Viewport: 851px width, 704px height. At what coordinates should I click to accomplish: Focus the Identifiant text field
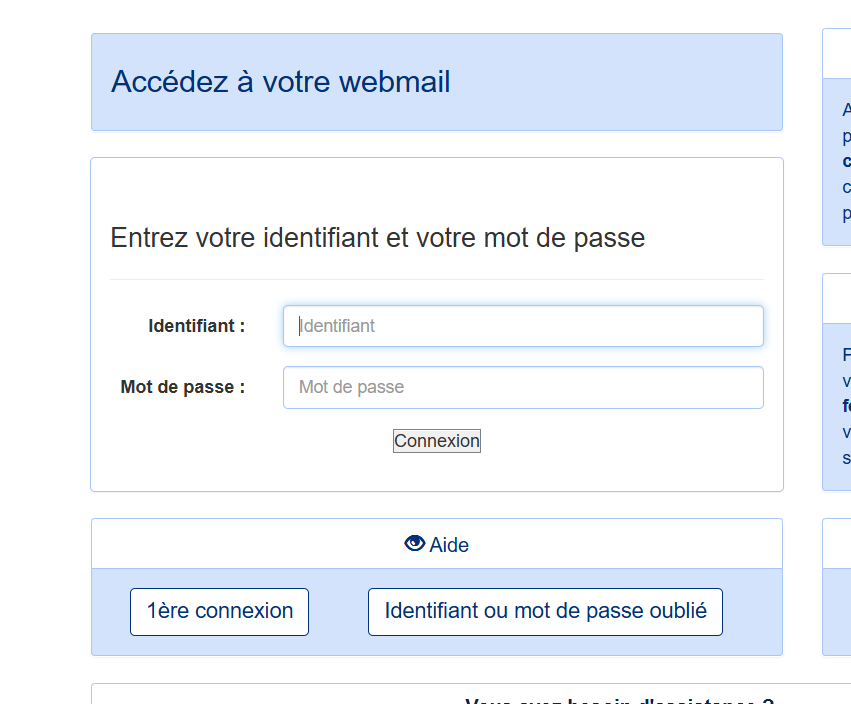[x=523, y=326]
